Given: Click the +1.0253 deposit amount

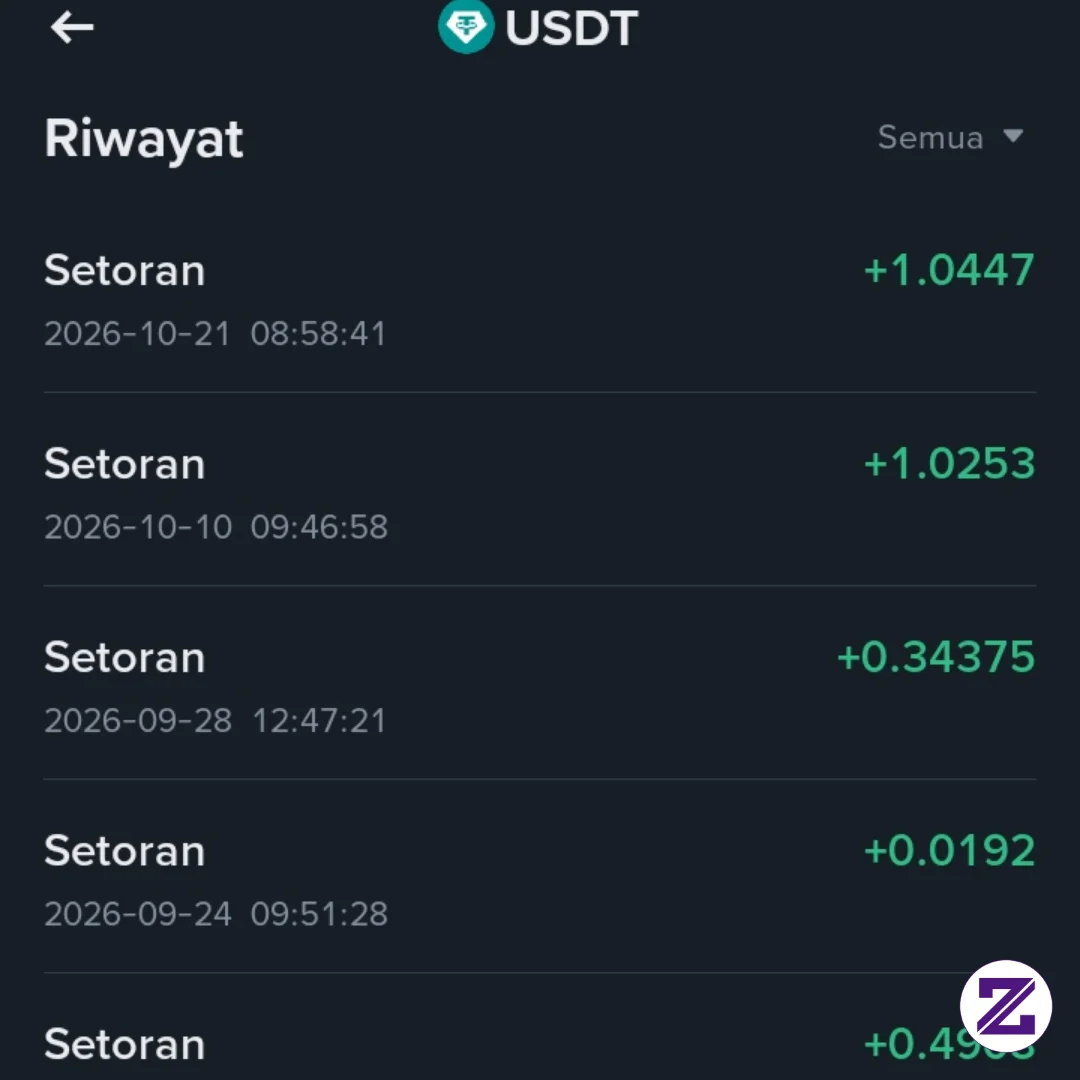Looking at the screenshot, I should pos(949,463).
